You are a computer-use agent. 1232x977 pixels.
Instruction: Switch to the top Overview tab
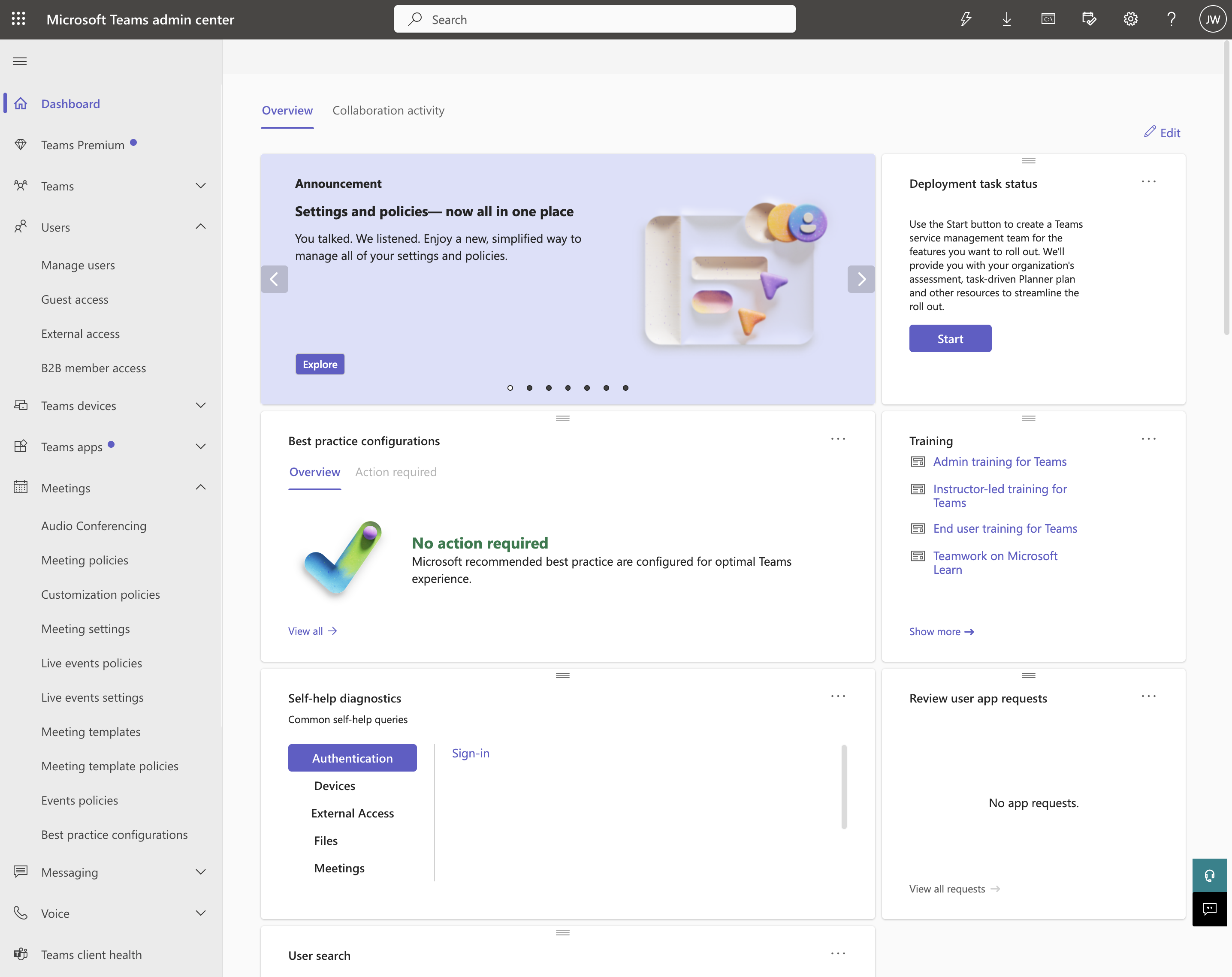click(287, 110)
